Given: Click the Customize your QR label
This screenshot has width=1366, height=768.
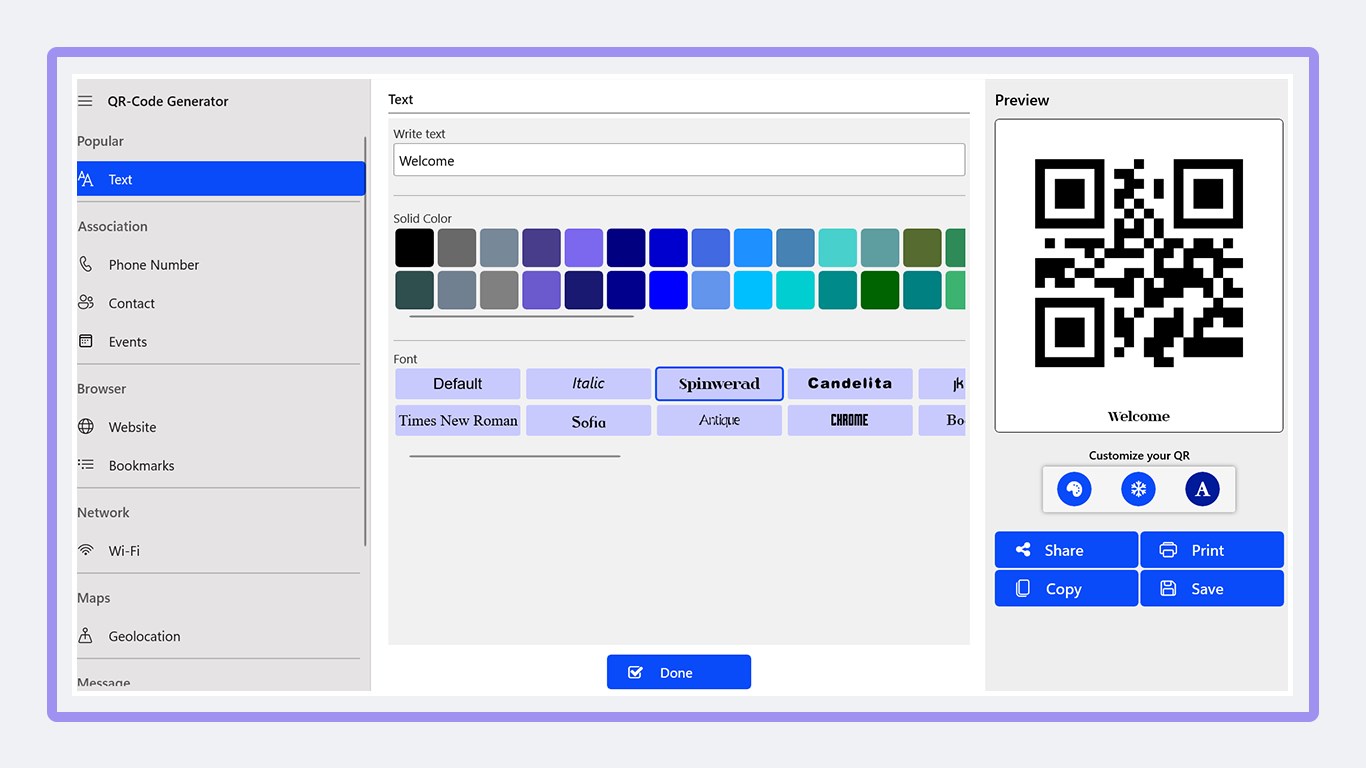Looking at the screenshot, I should pos(1139,455).
